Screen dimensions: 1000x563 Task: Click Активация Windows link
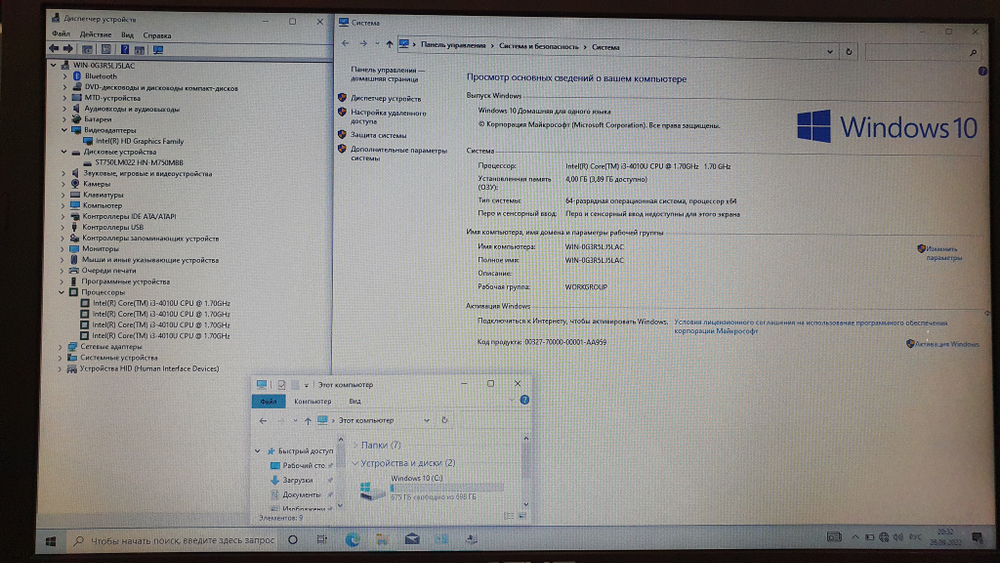(947, 344)
